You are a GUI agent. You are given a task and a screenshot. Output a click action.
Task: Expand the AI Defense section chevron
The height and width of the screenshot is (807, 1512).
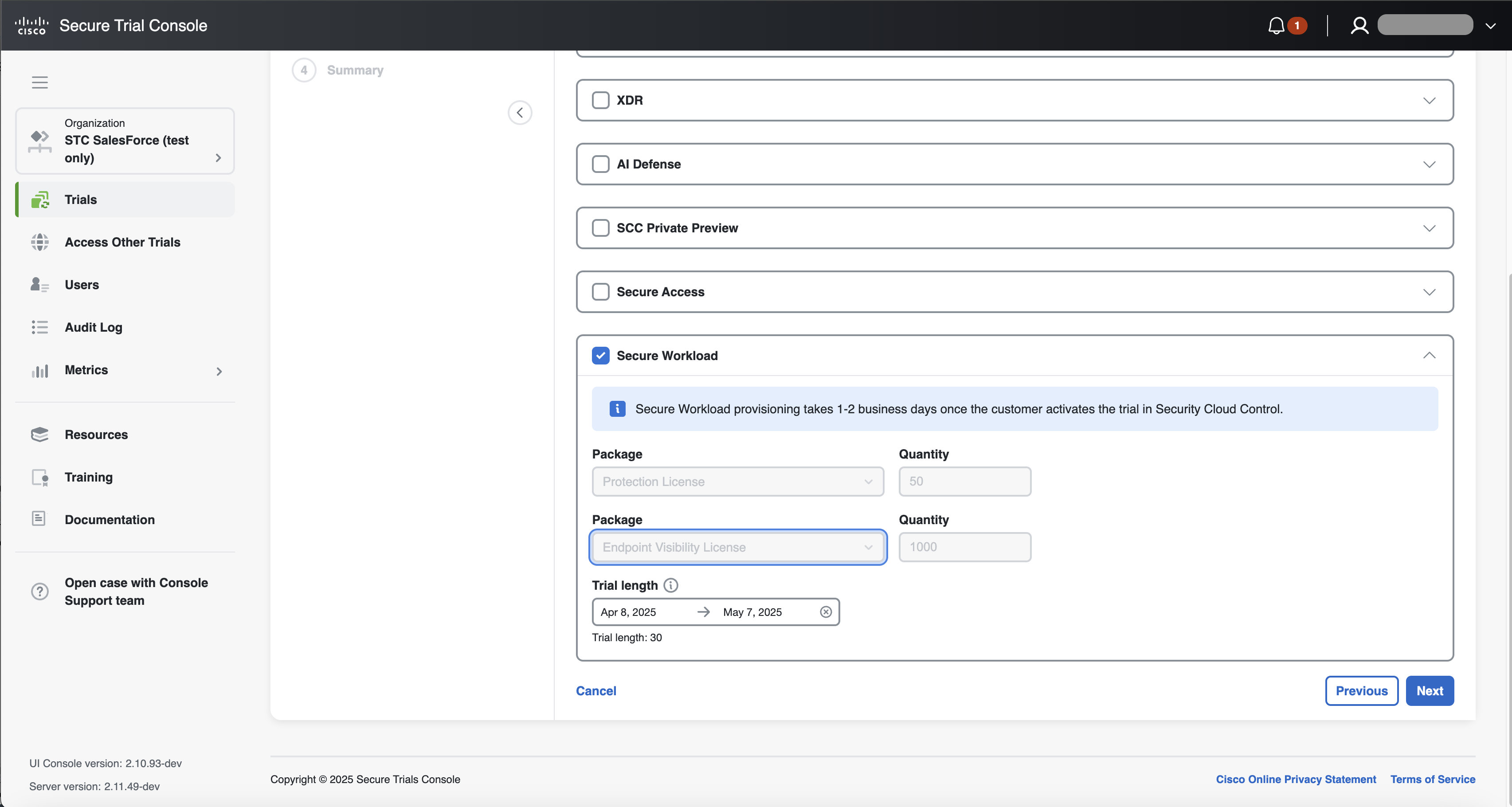coord(1429,165)
